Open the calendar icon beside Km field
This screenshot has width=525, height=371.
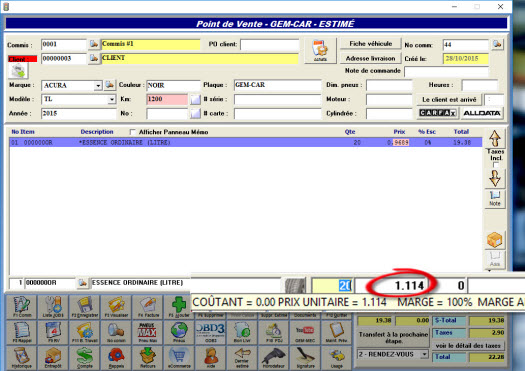pos(195,99)
